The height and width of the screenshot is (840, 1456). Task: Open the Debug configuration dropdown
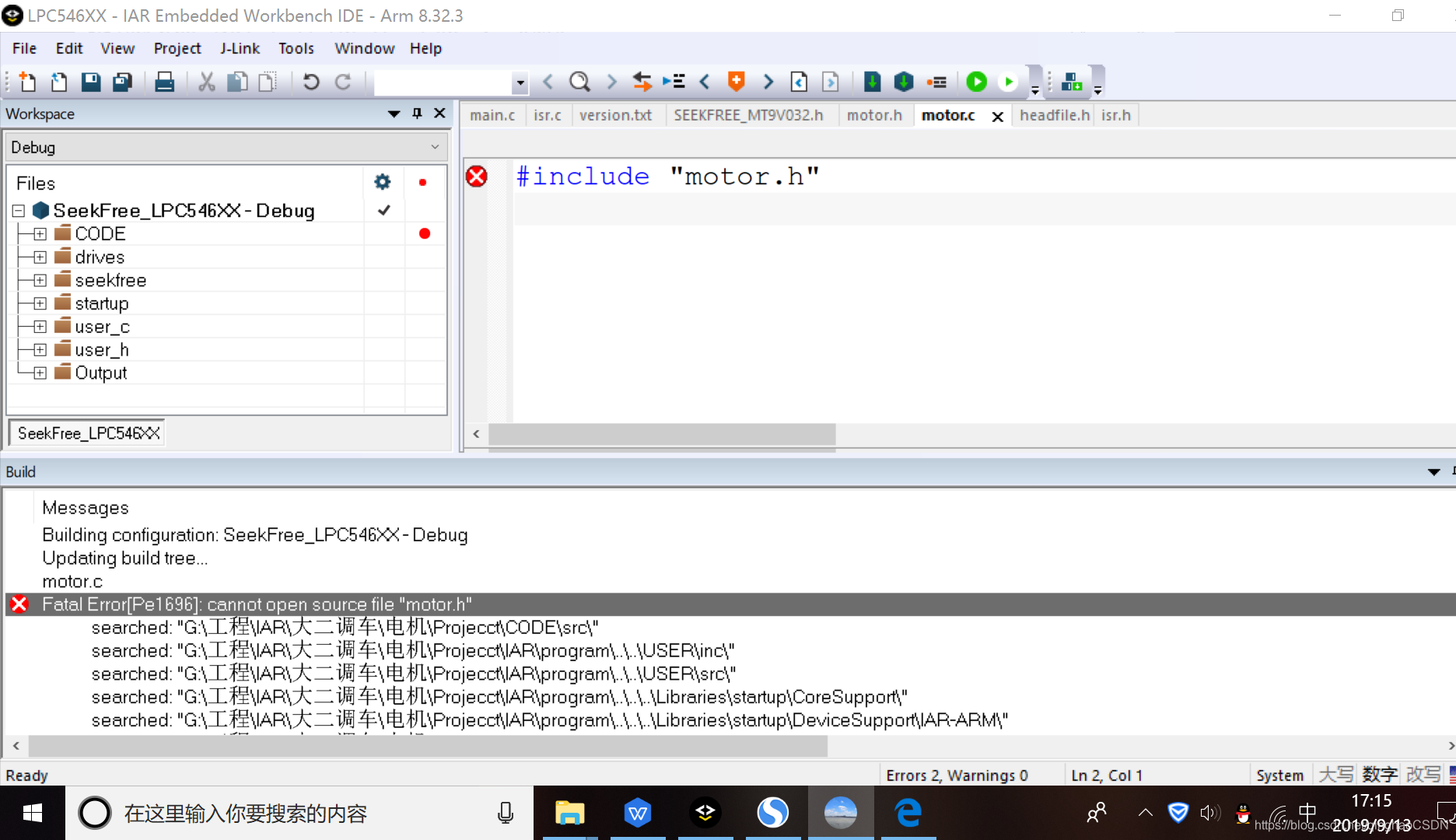coord(435,147)
